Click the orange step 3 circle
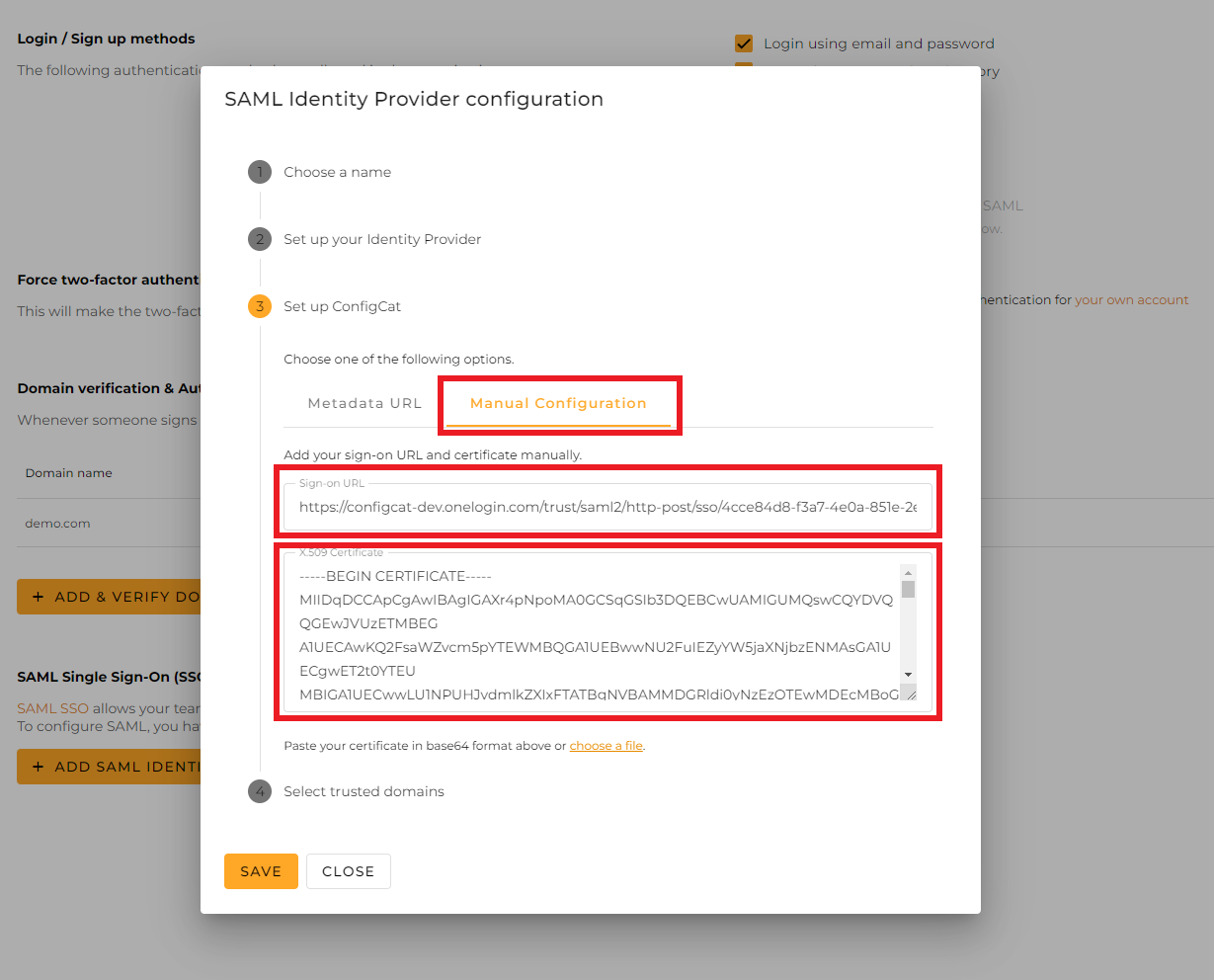 [x=259, y=306]
